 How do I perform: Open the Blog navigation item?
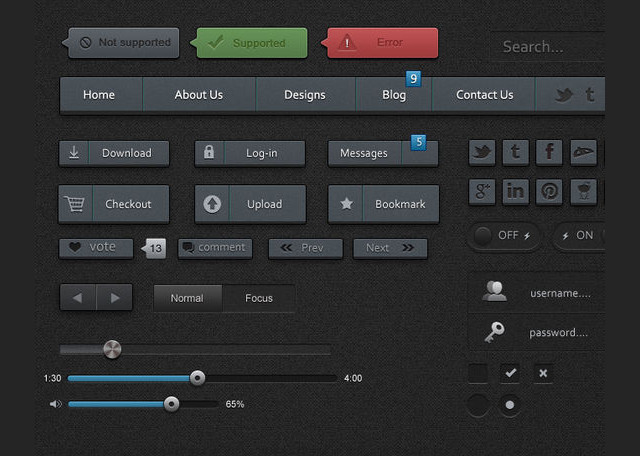pos(394,95)
